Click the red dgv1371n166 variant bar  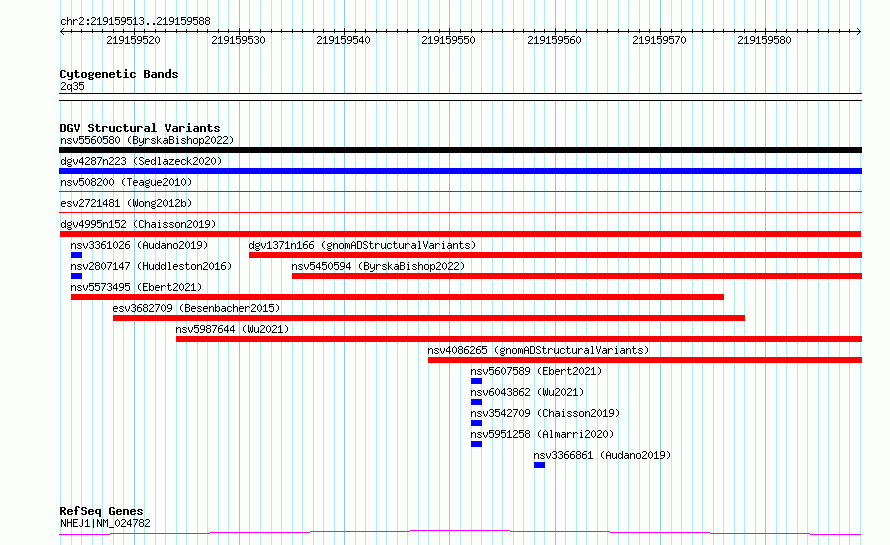556,255
